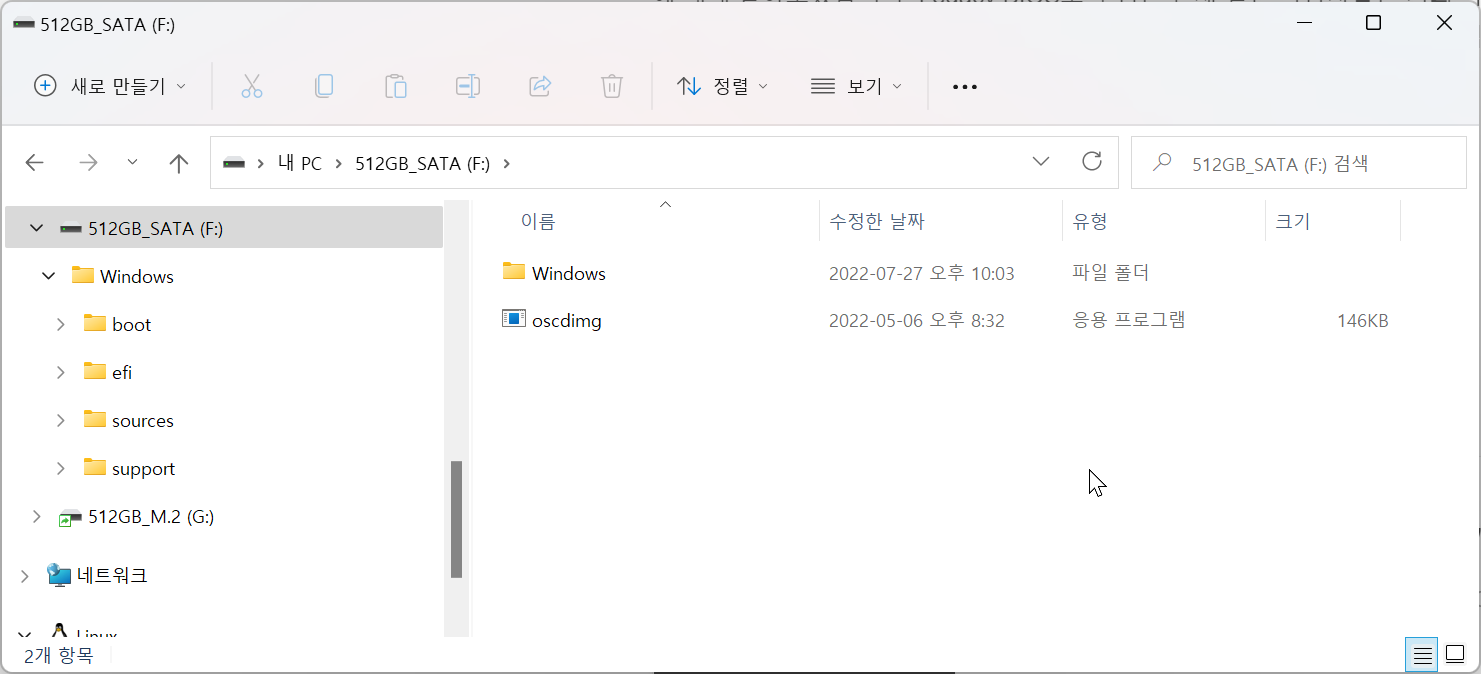
Task: Maximize the File Explorer window
Action: coord(1373,23)
